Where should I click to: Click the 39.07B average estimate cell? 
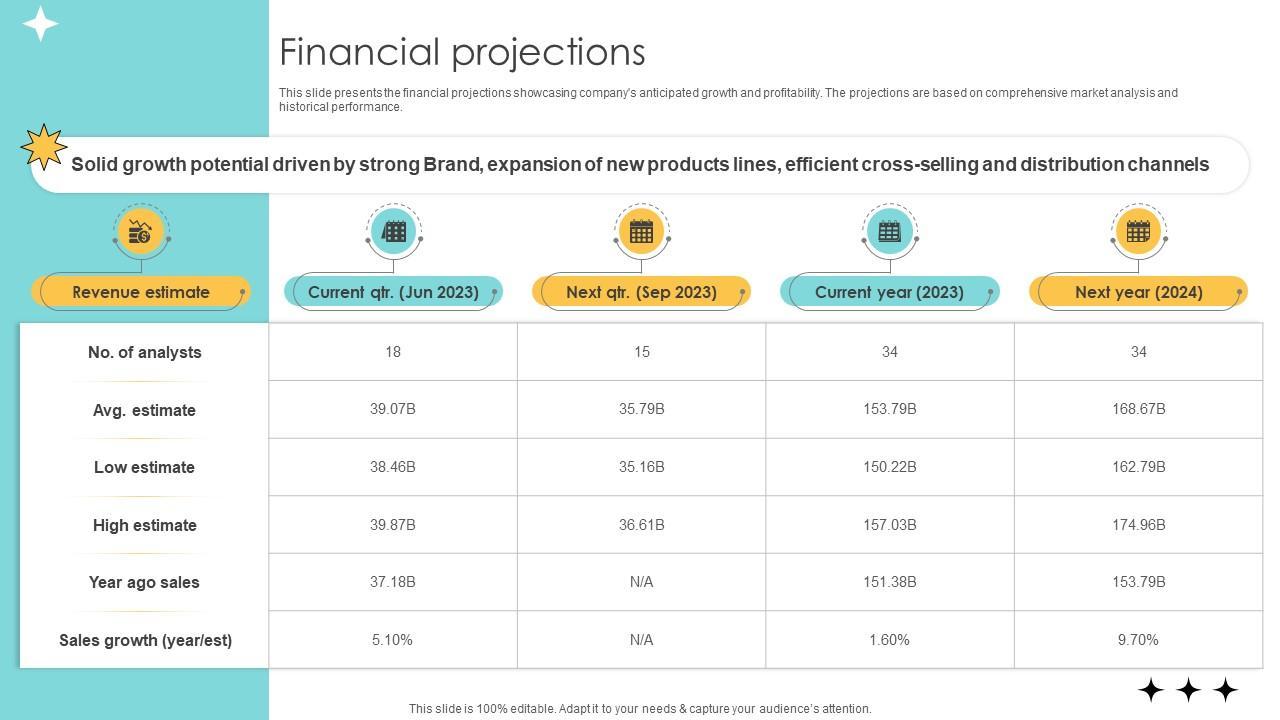(392, 409)
